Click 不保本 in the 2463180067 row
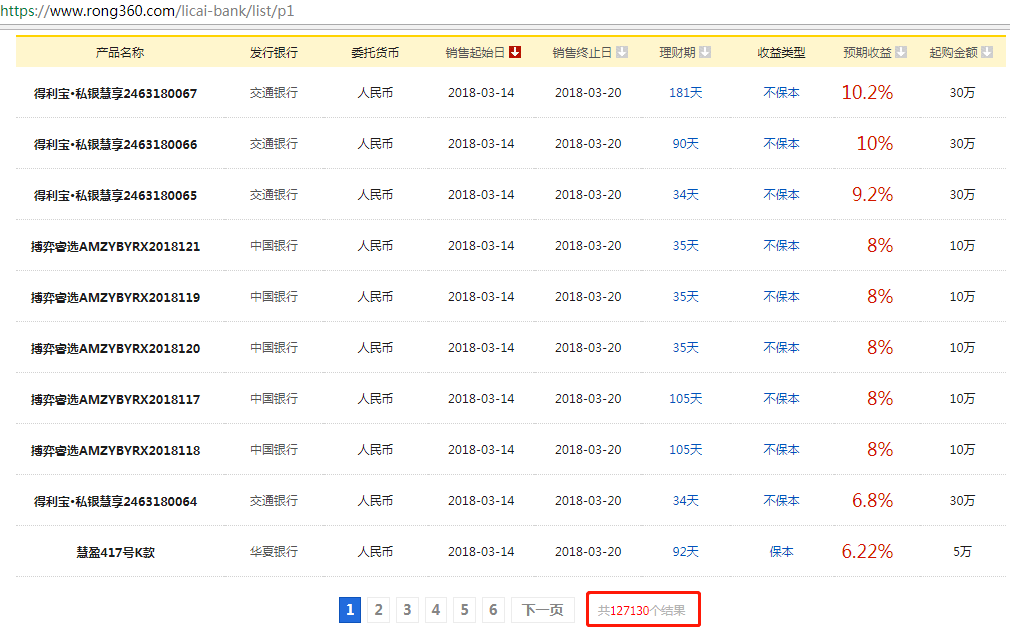This screenshot has height=631, width=1010. (x=781, y=93)
